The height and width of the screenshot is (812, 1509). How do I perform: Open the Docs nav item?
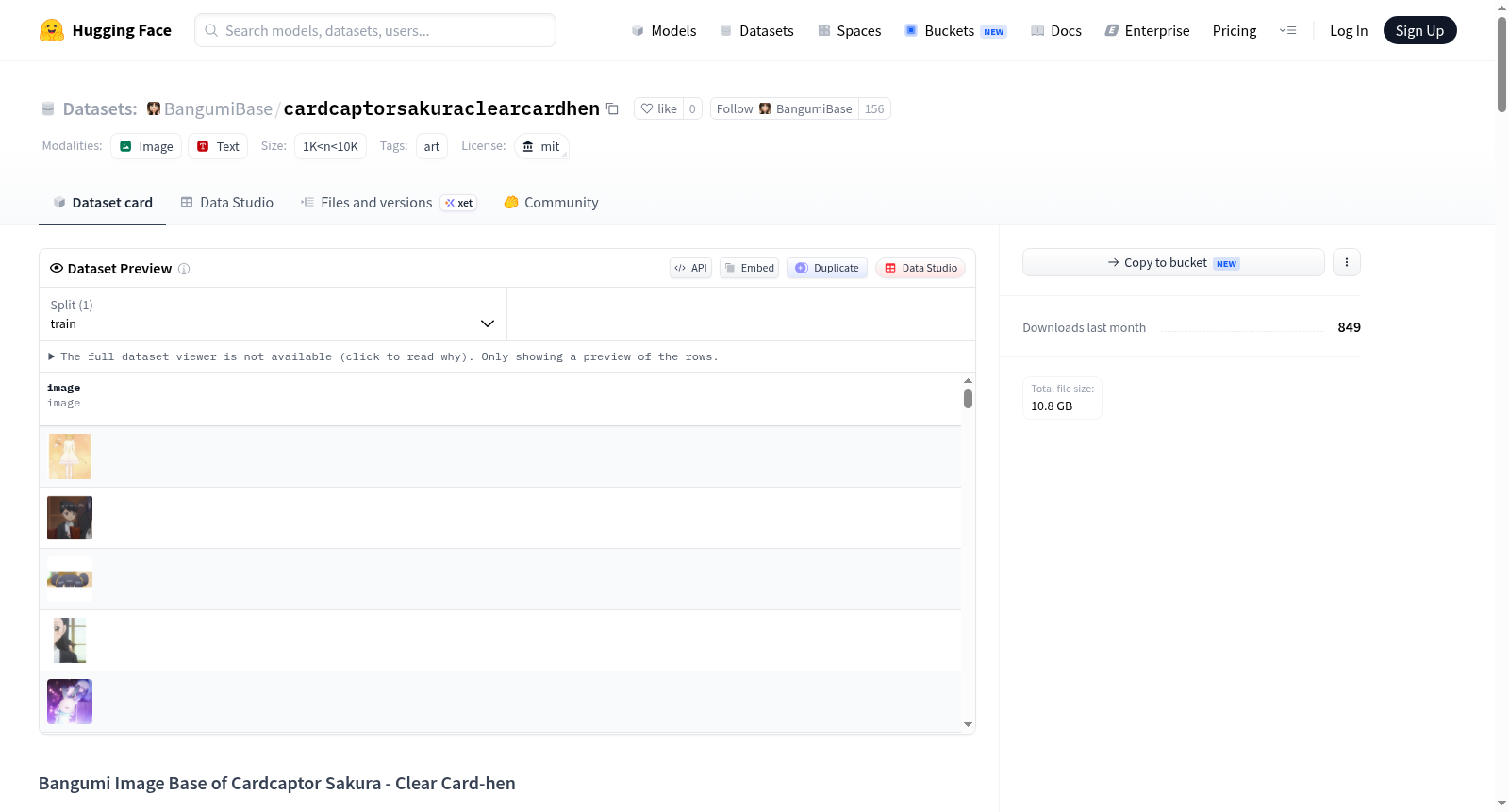(1056, 30)
